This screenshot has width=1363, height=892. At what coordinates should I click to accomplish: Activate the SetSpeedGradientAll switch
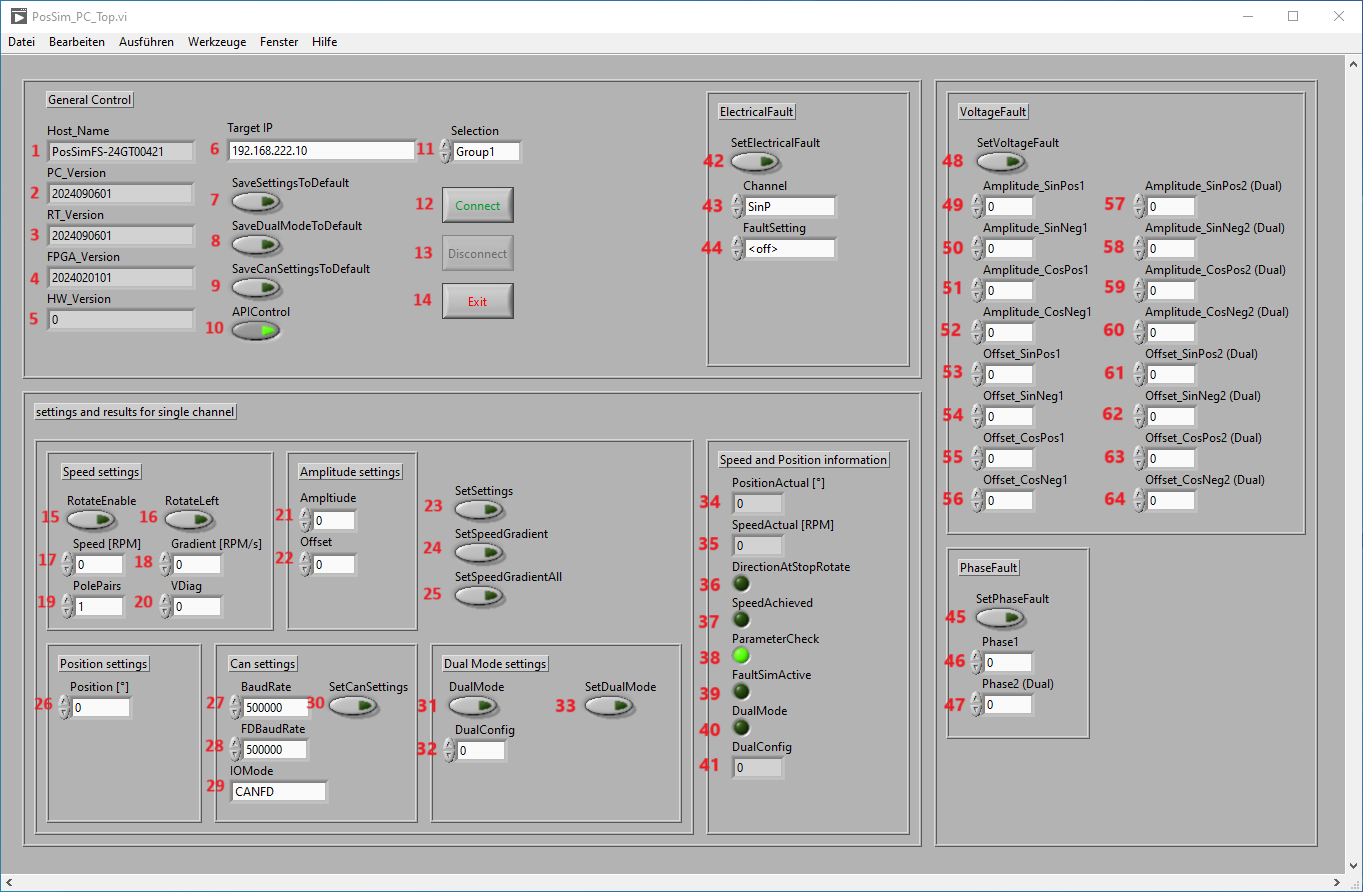[x=479, y=596]
